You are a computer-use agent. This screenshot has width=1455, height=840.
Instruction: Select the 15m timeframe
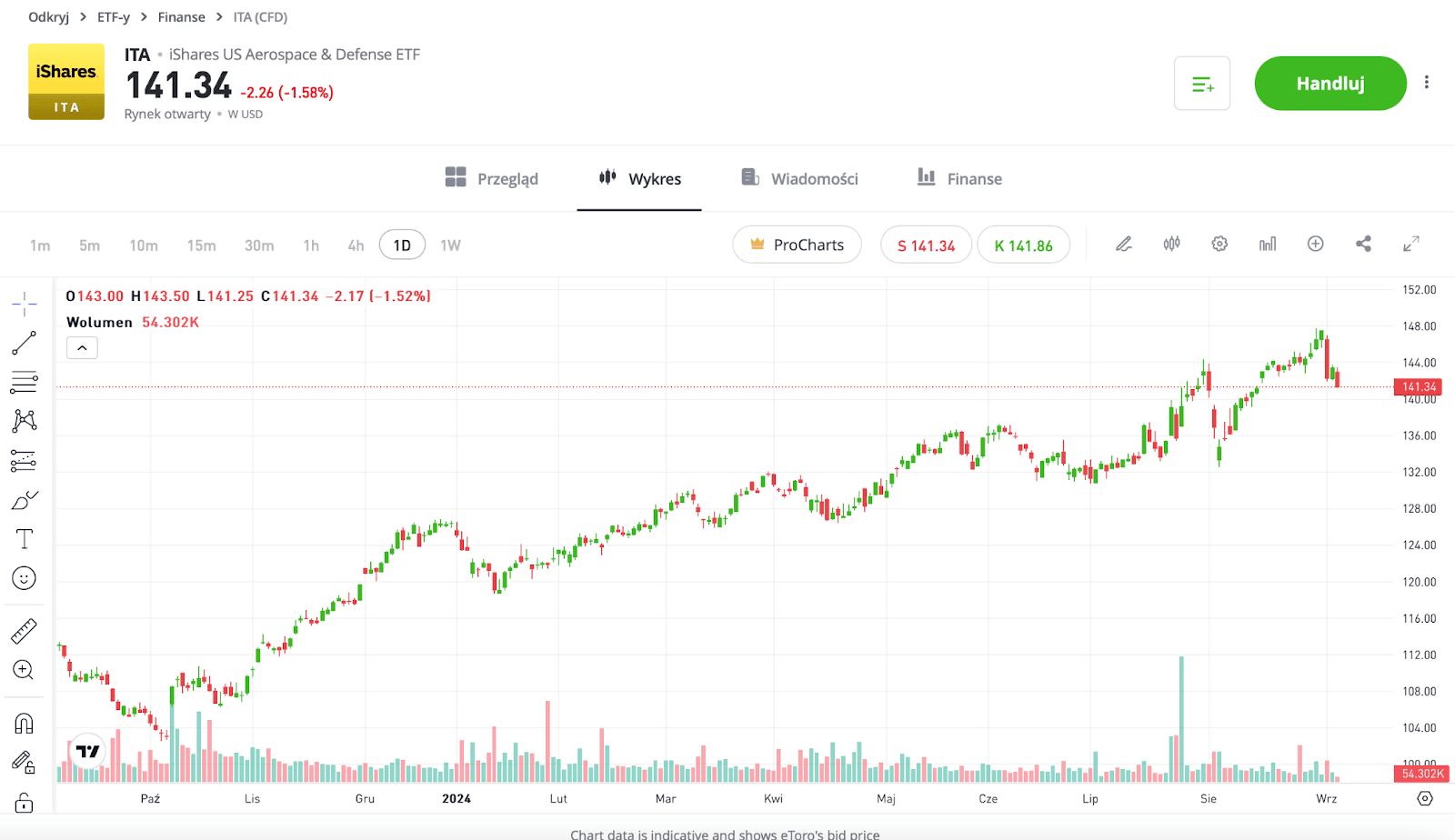tap(201, 245)
